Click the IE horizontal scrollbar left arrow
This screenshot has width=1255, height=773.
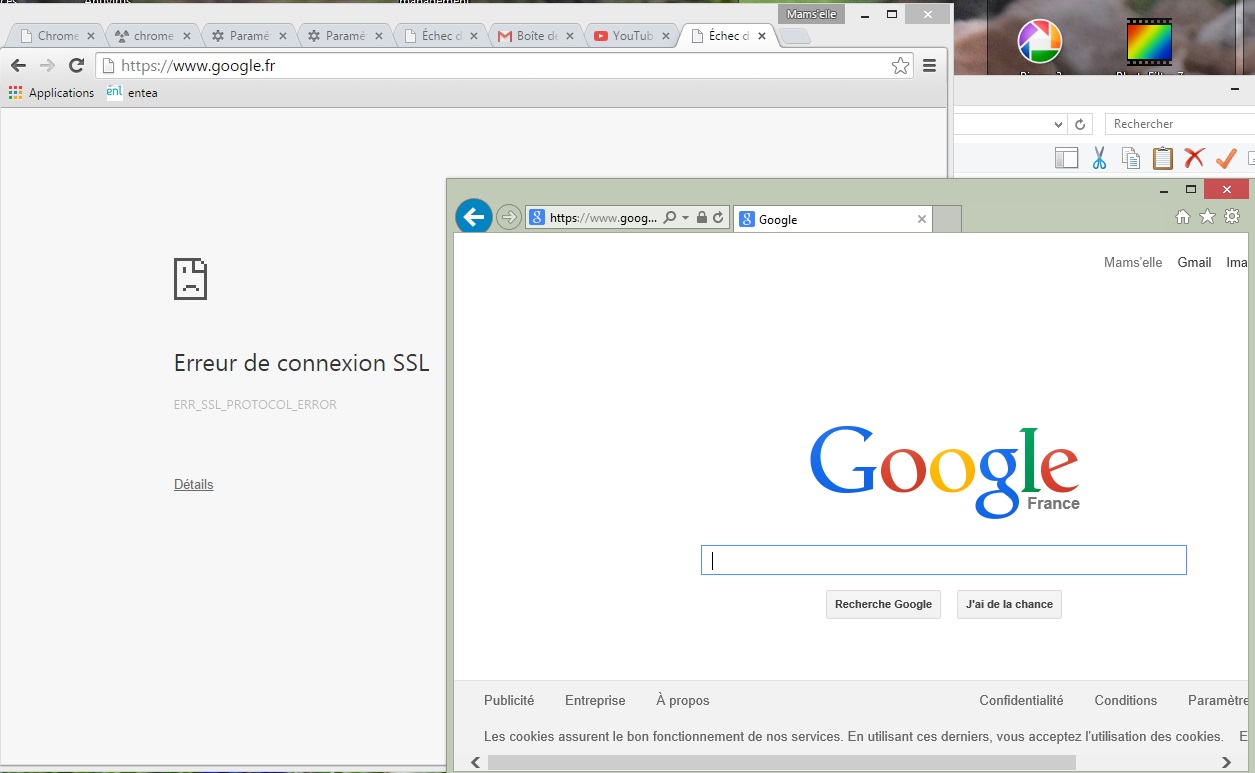(474, 762)
